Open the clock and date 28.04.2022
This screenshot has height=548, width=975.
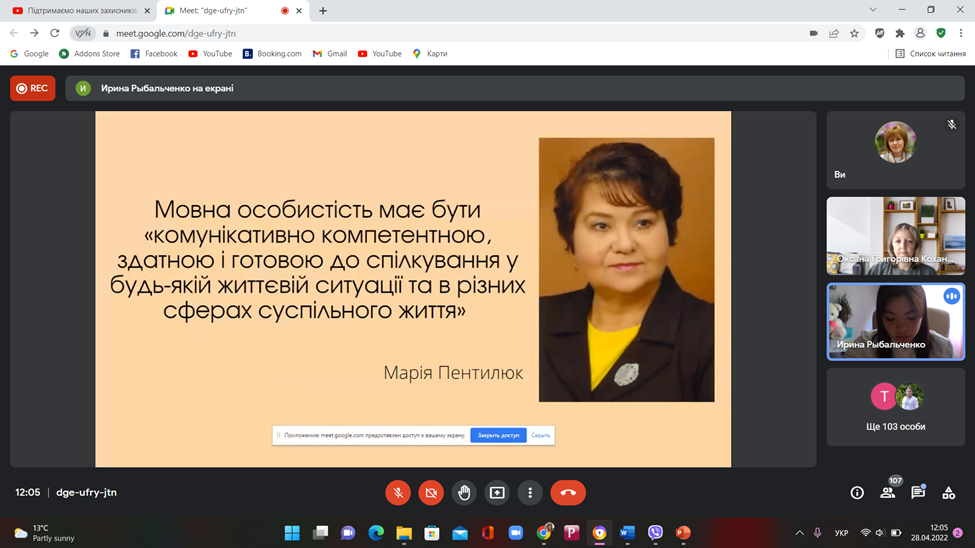coord(930,533)
